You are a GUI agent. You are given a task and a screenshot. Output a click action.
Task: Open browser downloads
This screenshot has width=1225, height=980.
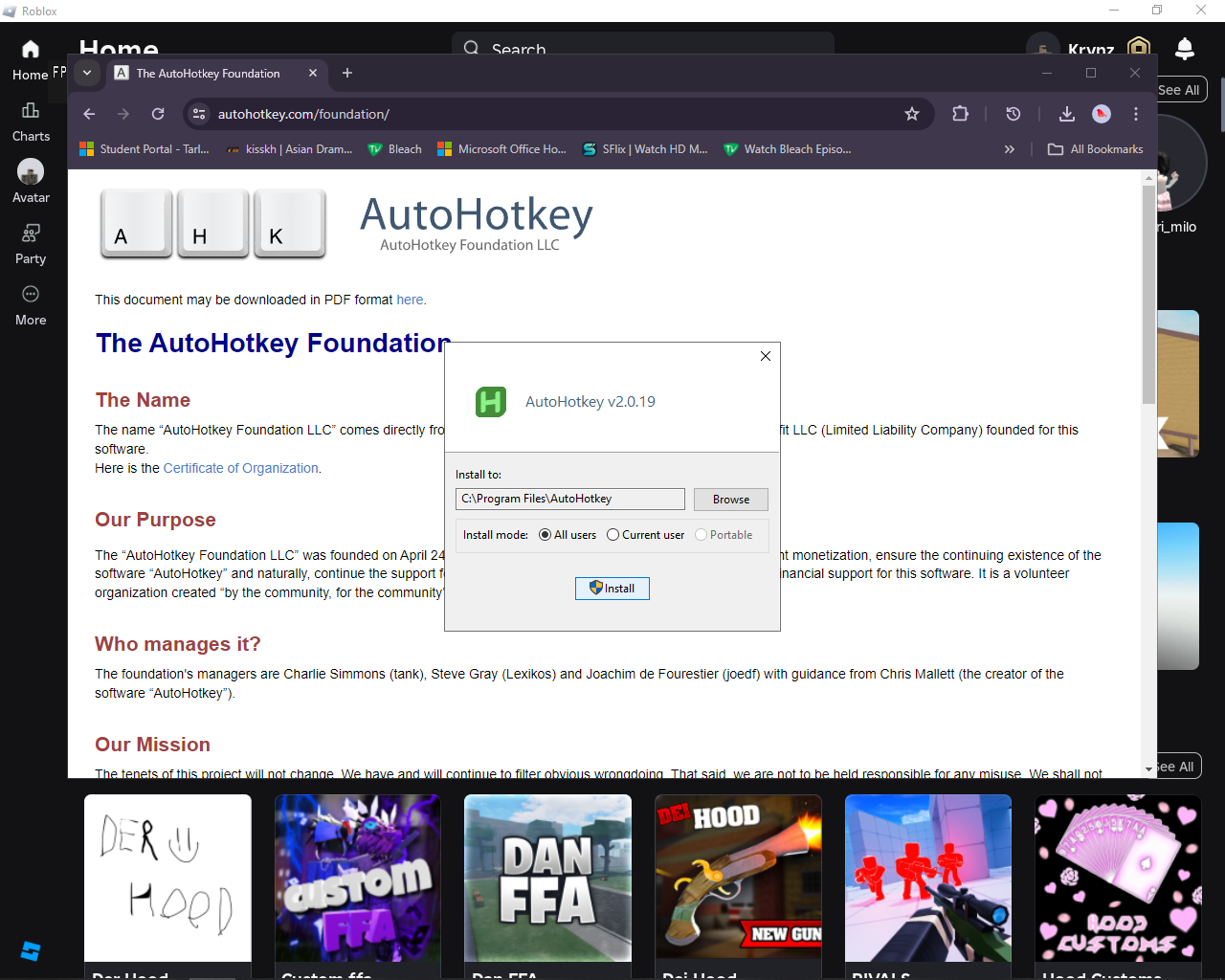tap(1067, 114)
